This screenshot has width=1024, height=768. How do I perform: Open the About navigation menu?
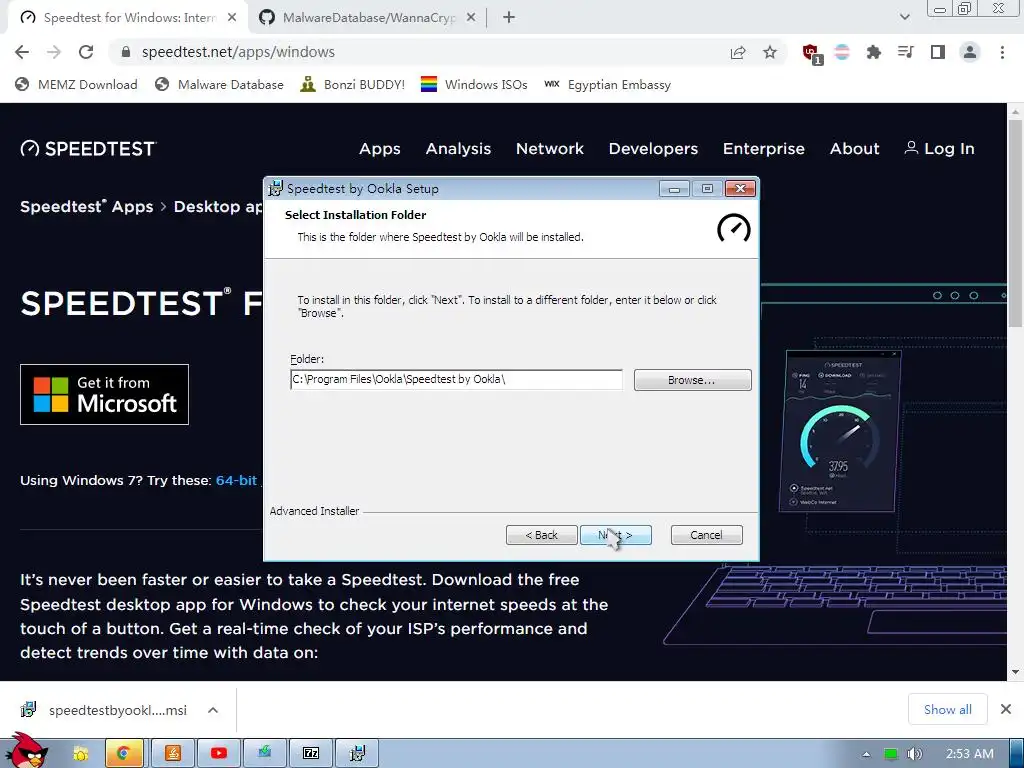click(x=854, y=149)
